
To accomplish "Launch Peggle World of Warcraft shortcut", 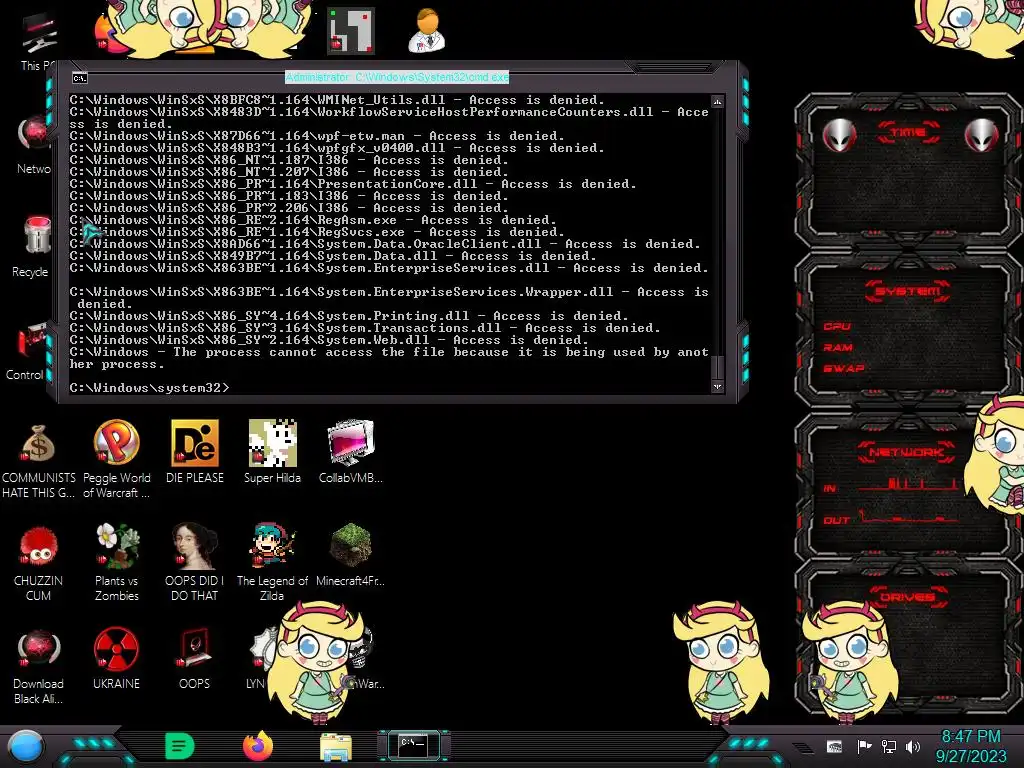I will pyautogui.click(x=116, y=459).
